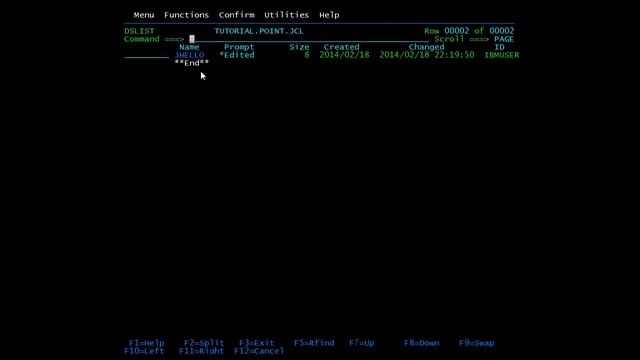640x360 pixels.
Task: Open the Utilities menu
Action: pyautogui.click(x=287, y=15)
